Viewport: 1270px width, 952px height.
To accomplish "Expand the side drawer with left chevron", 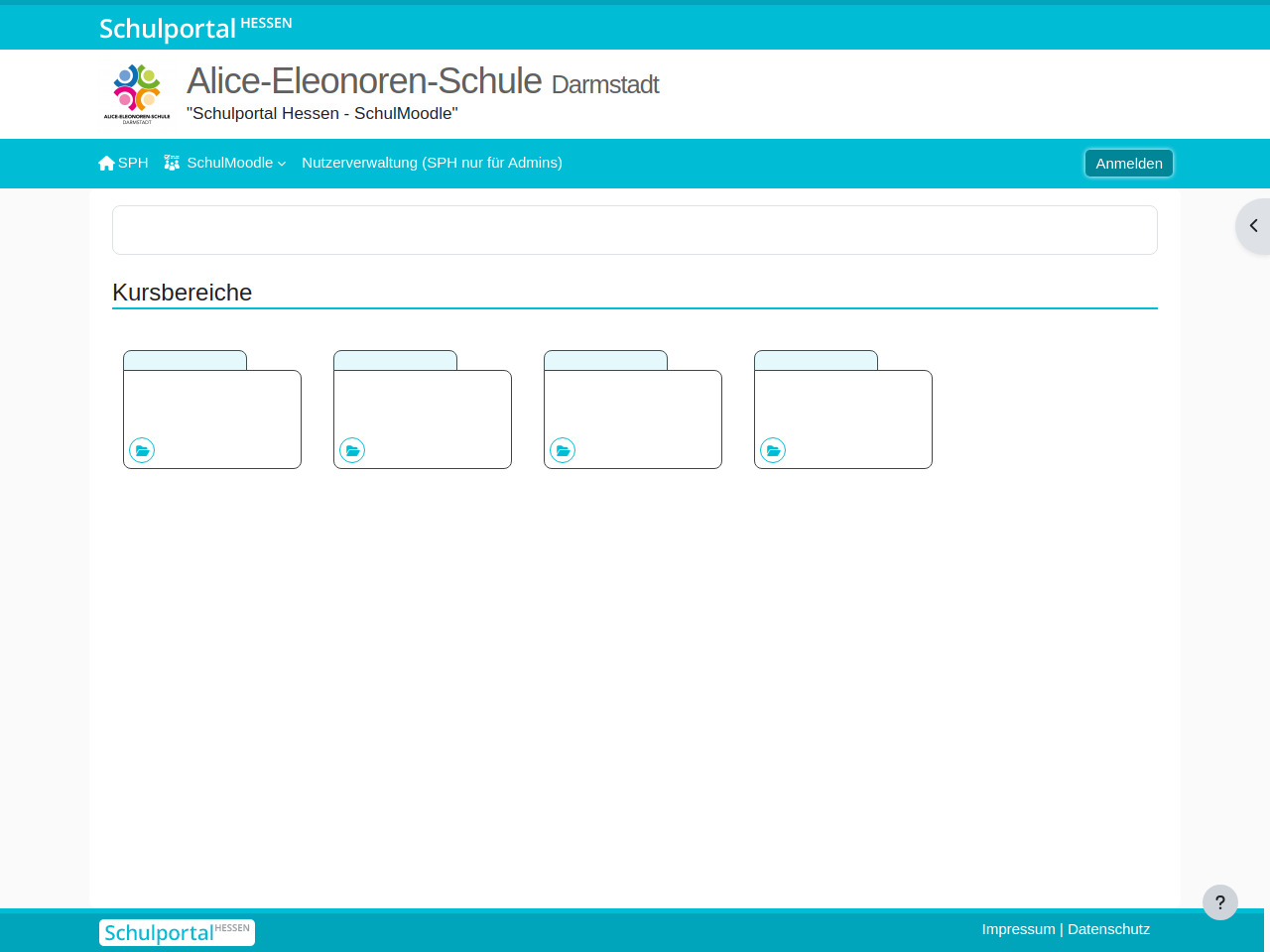I will coord(1253,226).
